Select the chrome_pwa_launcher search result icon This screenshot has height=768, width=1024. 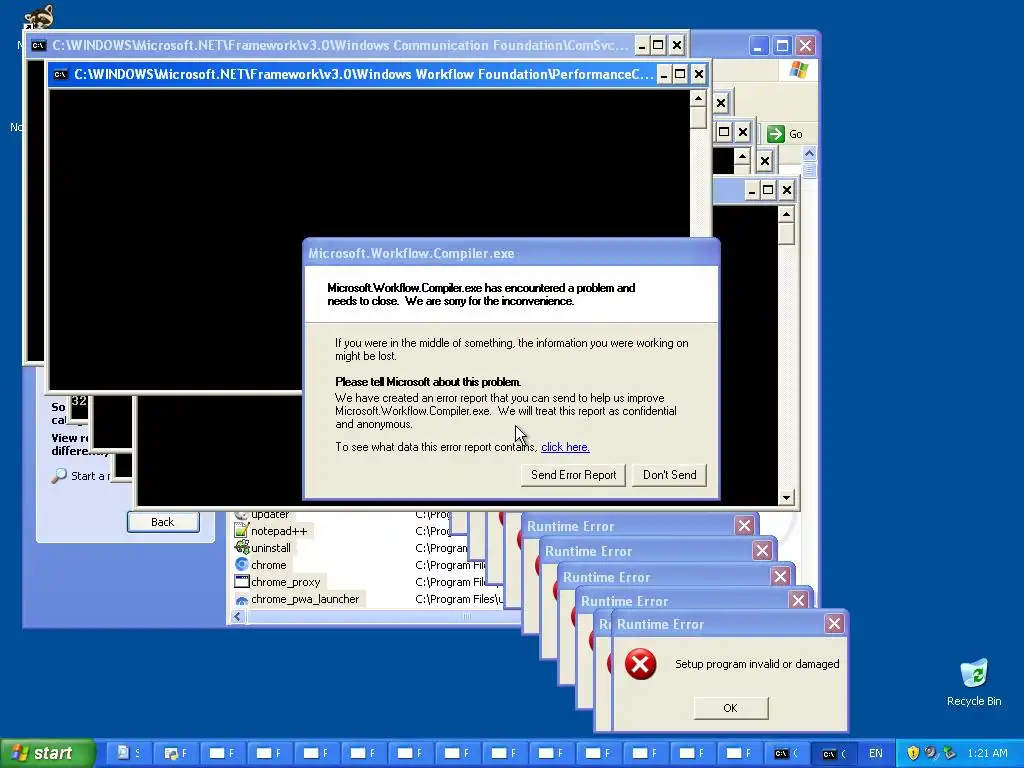click(242, 600)
